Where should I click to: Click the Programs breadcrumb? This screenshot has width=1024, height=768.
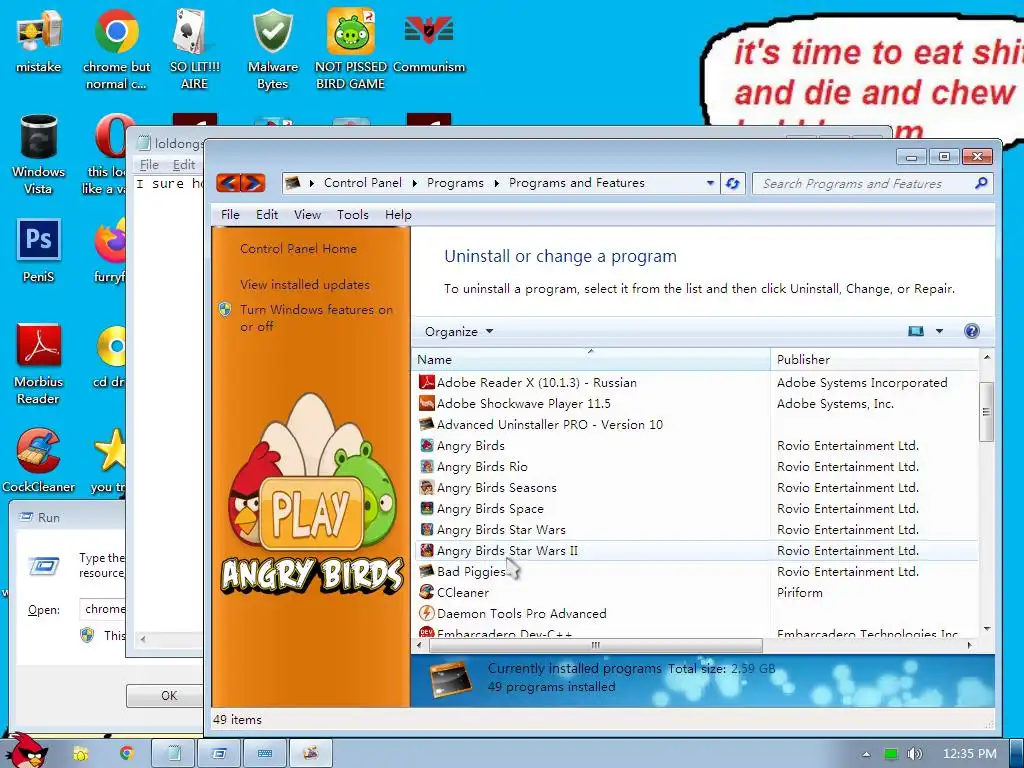tap(455, 183)
